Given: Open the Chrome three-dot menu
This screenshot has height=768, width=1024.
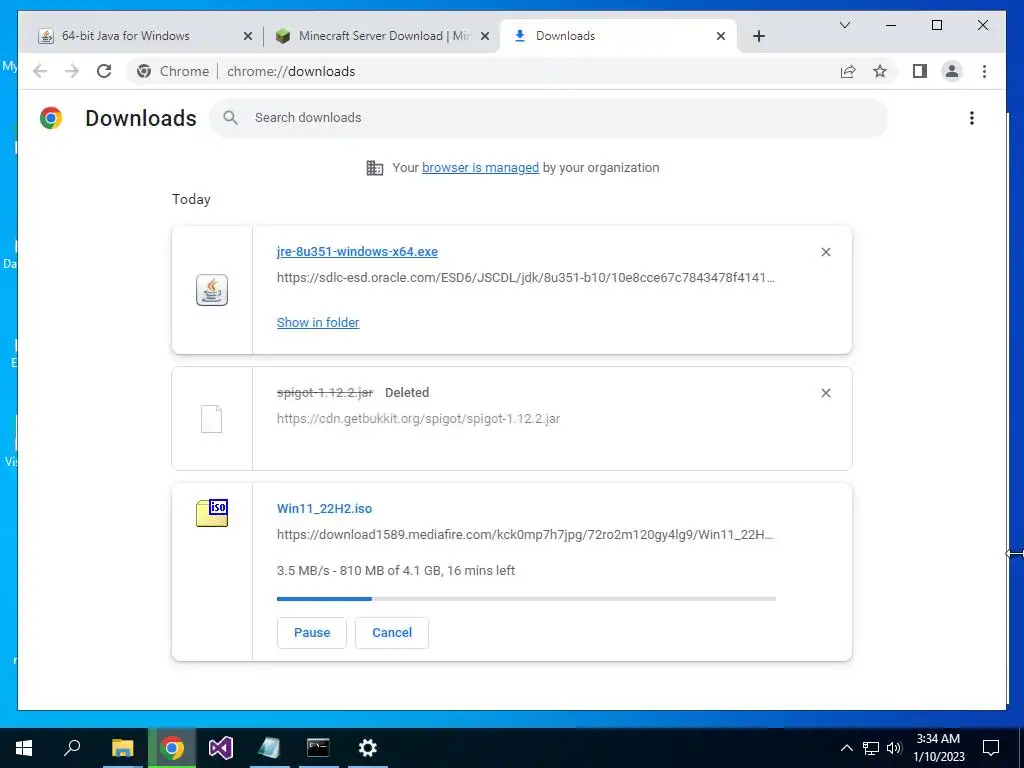Looking at the screenshot, I should pos(984,71).
